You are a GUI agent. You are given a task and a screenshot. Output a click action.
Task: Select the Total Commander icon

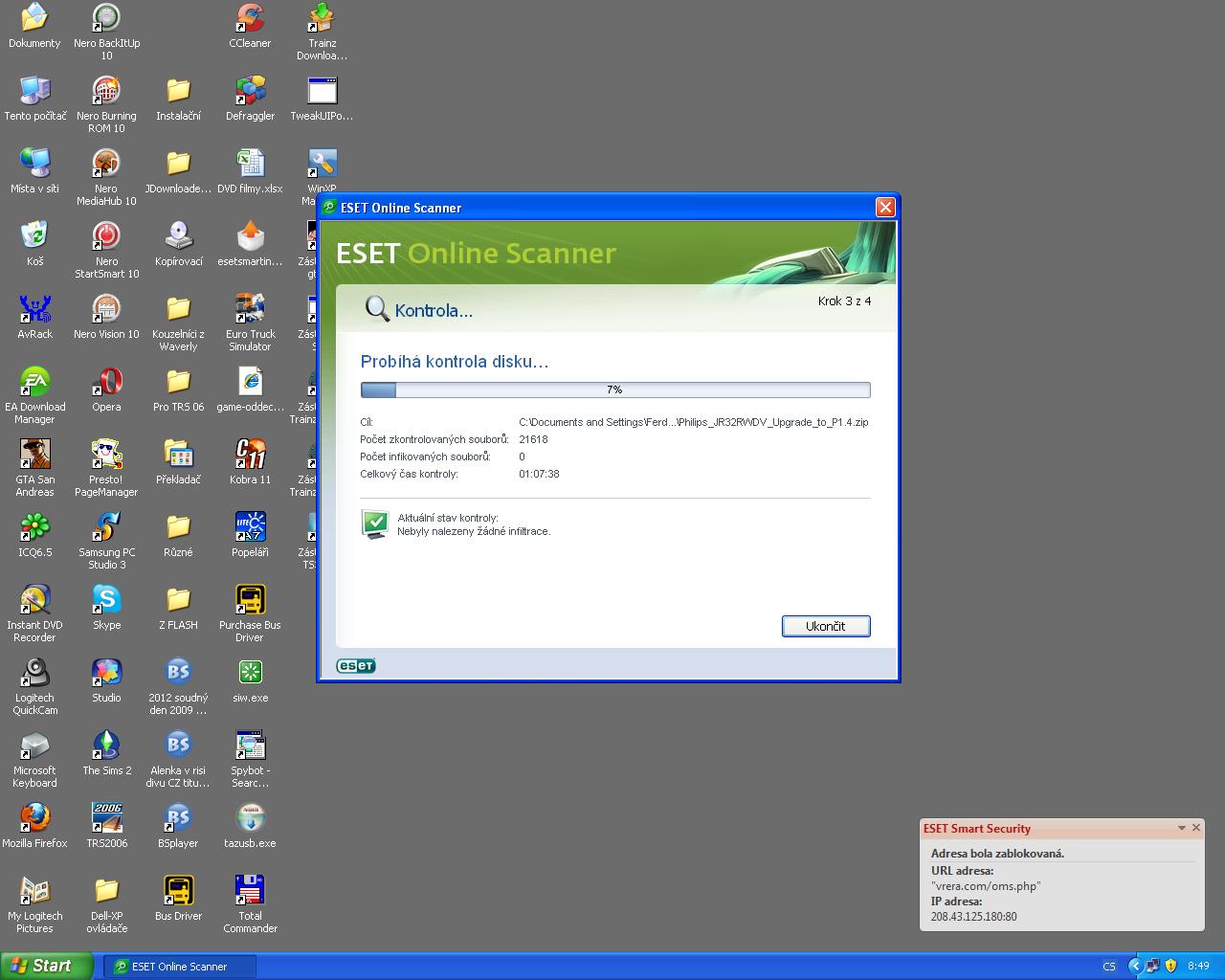(250, 892)
